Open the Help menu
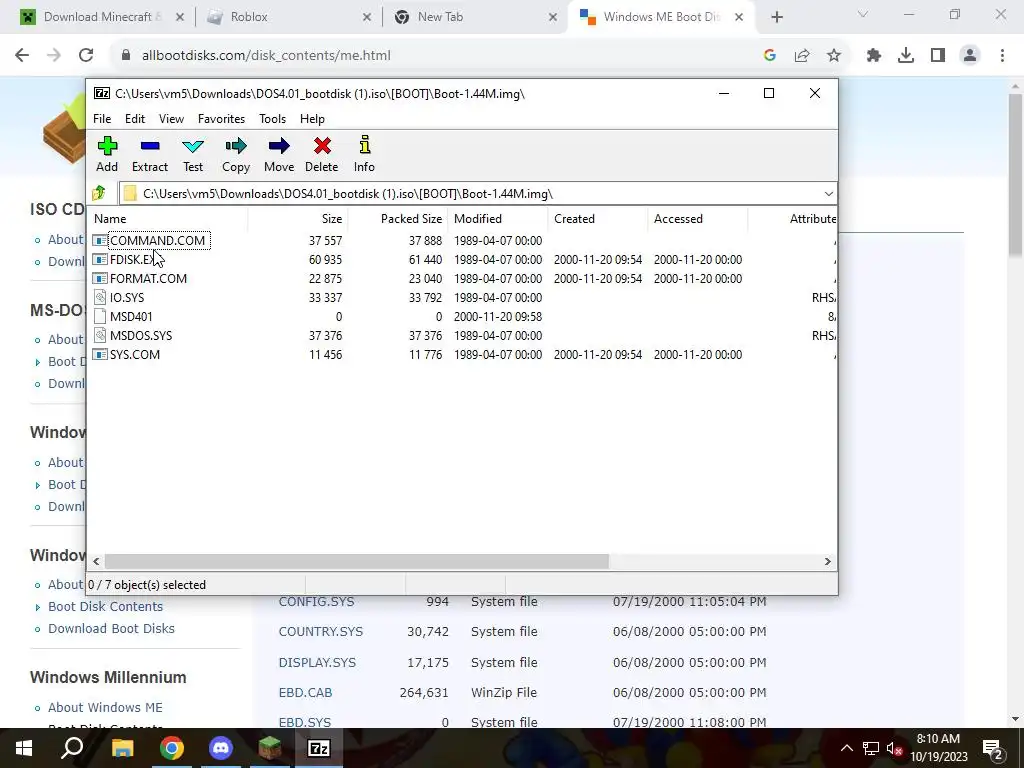This screenshot has width=1024, height=768. click(x=312, y=119)
